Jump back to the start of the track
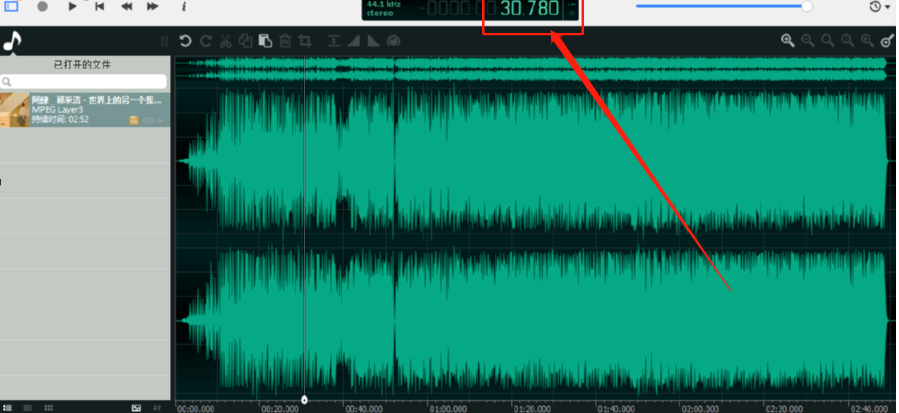The width and height of the screenshot is (899, 413). [x=100, y=6]
